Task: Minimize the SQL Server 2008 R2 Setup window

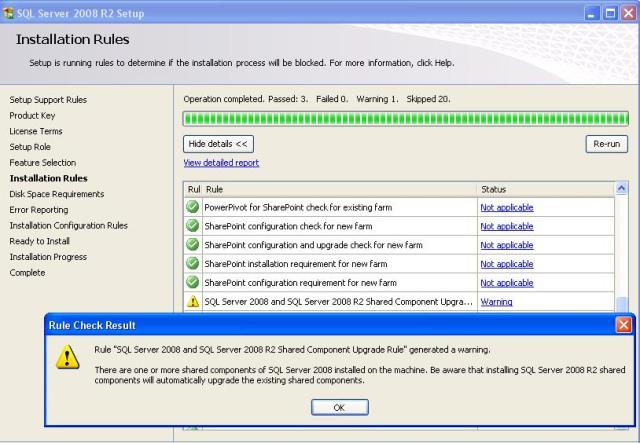Action: click(x=591, y=13)
